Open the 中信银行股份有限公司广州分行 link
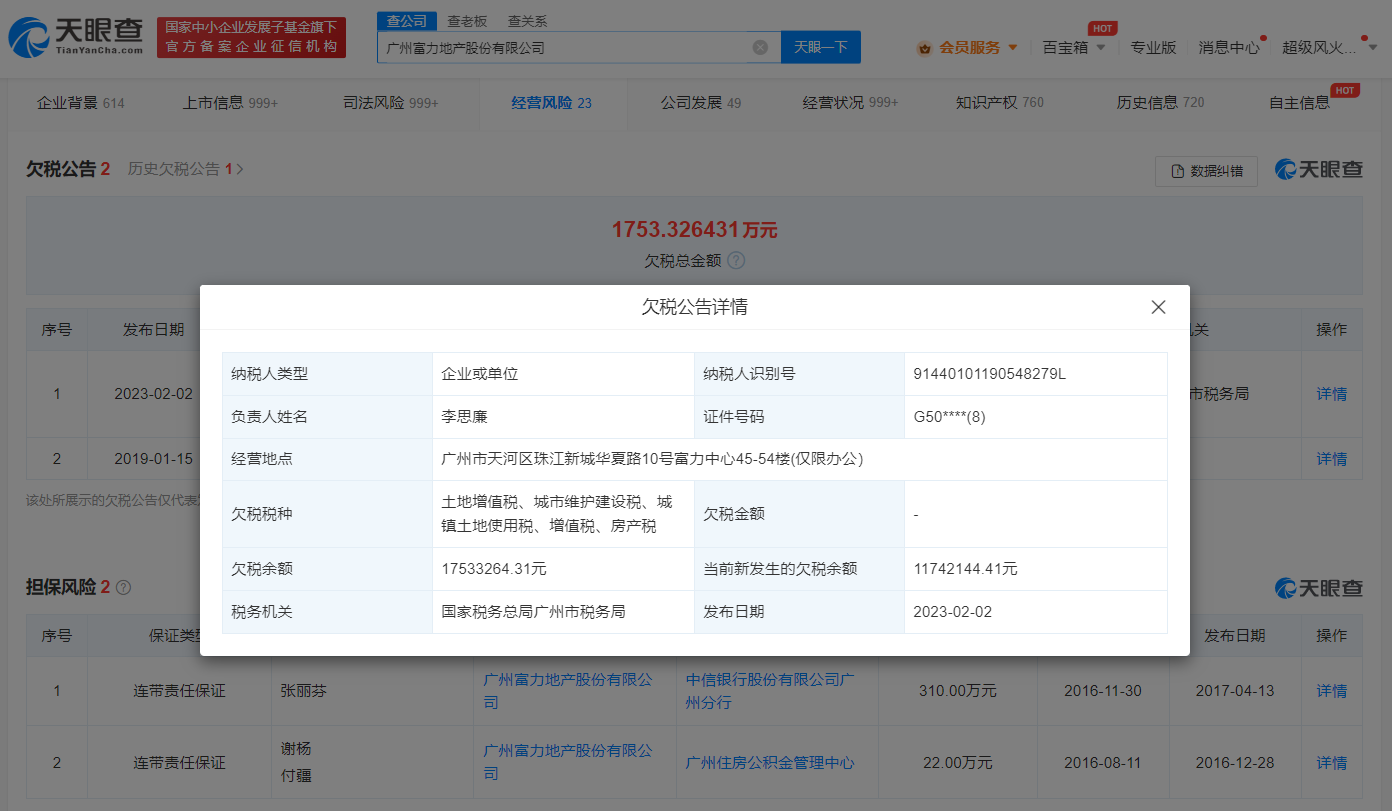 (x=769, y=690)
